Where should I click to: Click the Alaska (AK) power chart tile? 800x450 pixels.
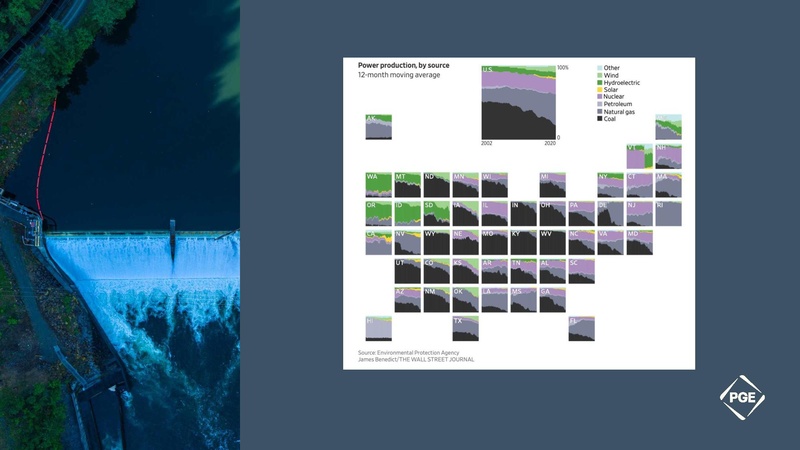pyautogui.click(x=378, y=127)
